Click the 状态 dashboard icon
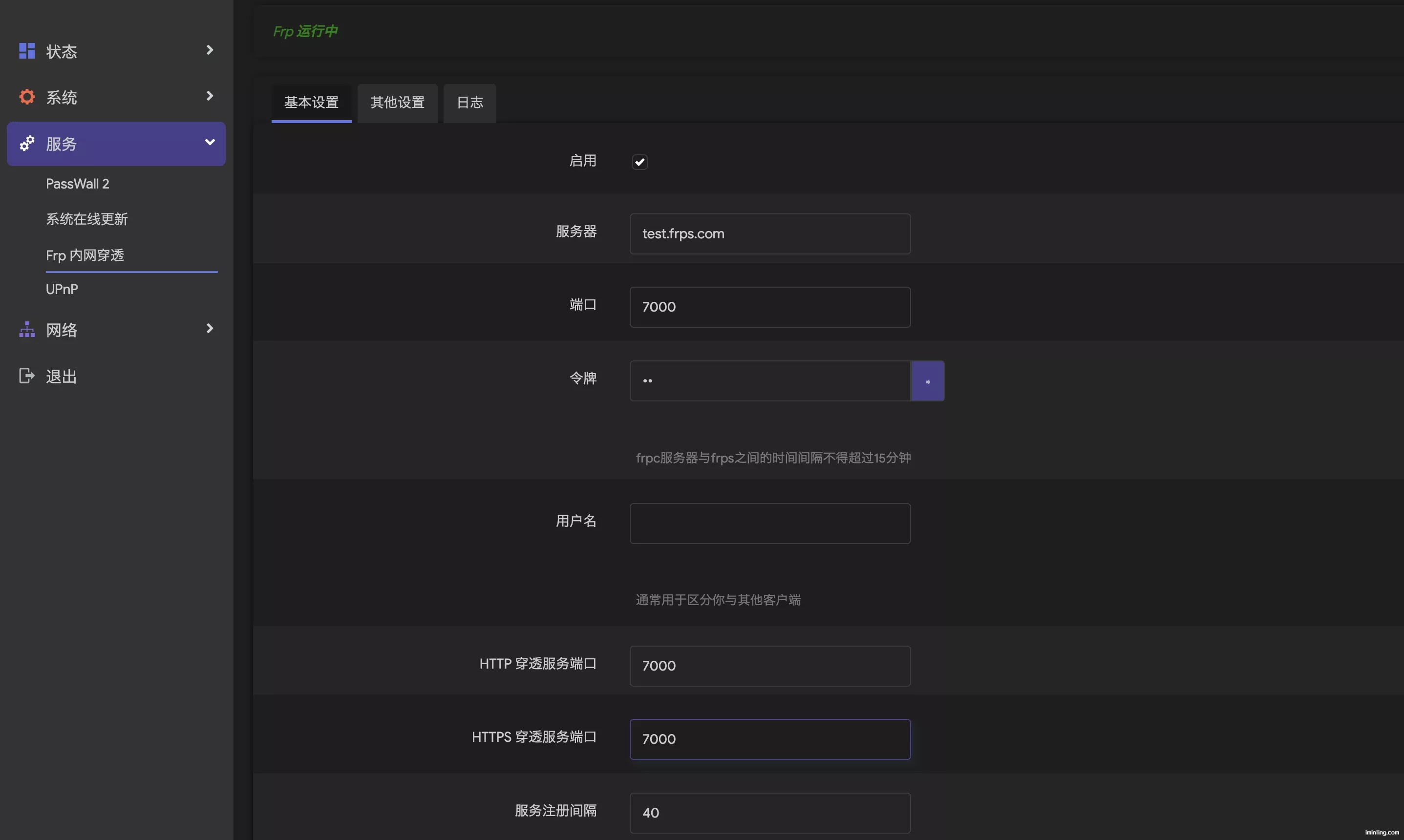Screen dimensions: 1404x840 click(x=26, y=51)
